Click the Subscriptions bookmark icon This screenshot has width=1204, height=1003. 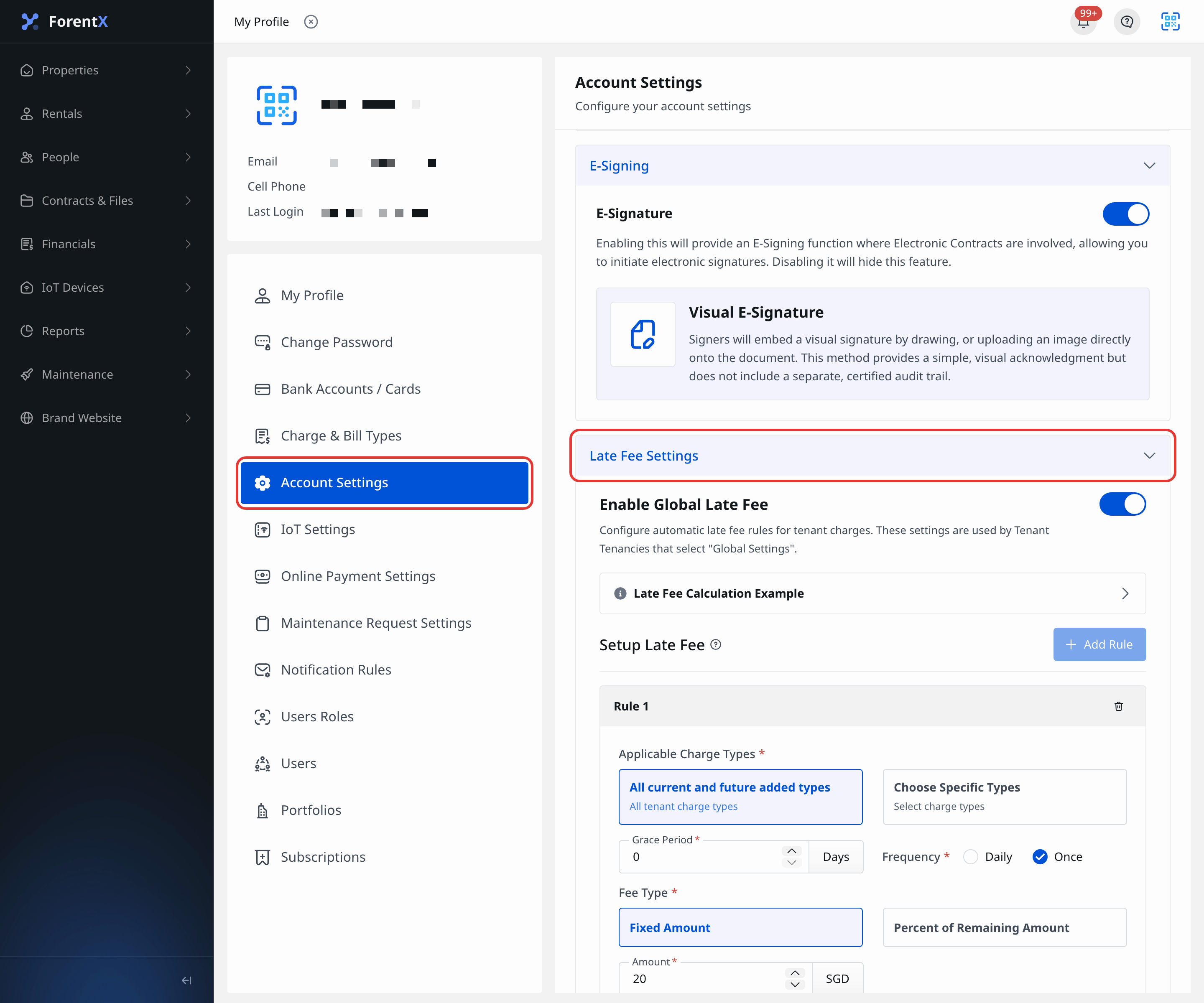[x=263, y=858]
